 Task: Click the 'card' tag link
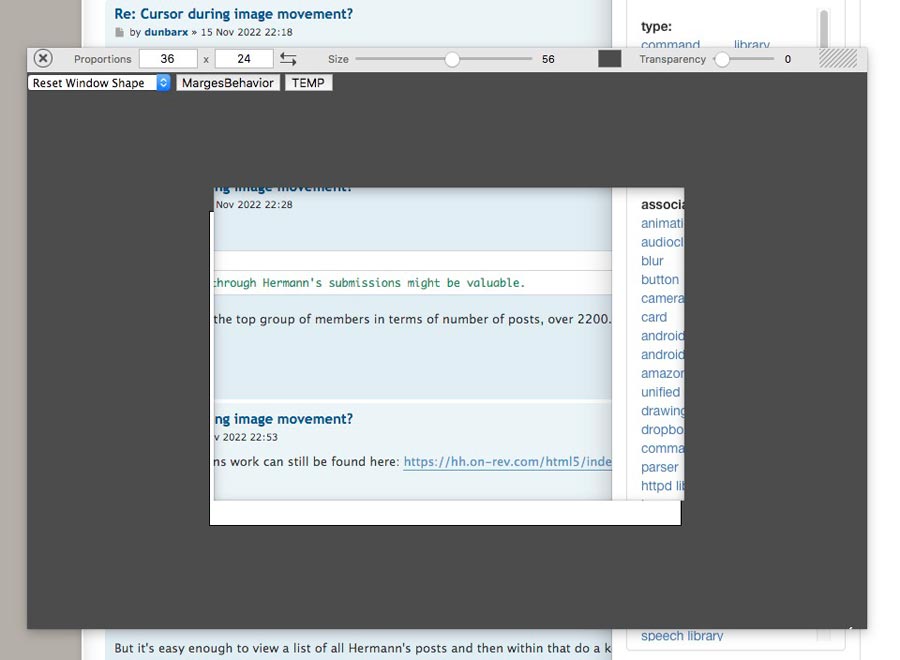(654, 317)
